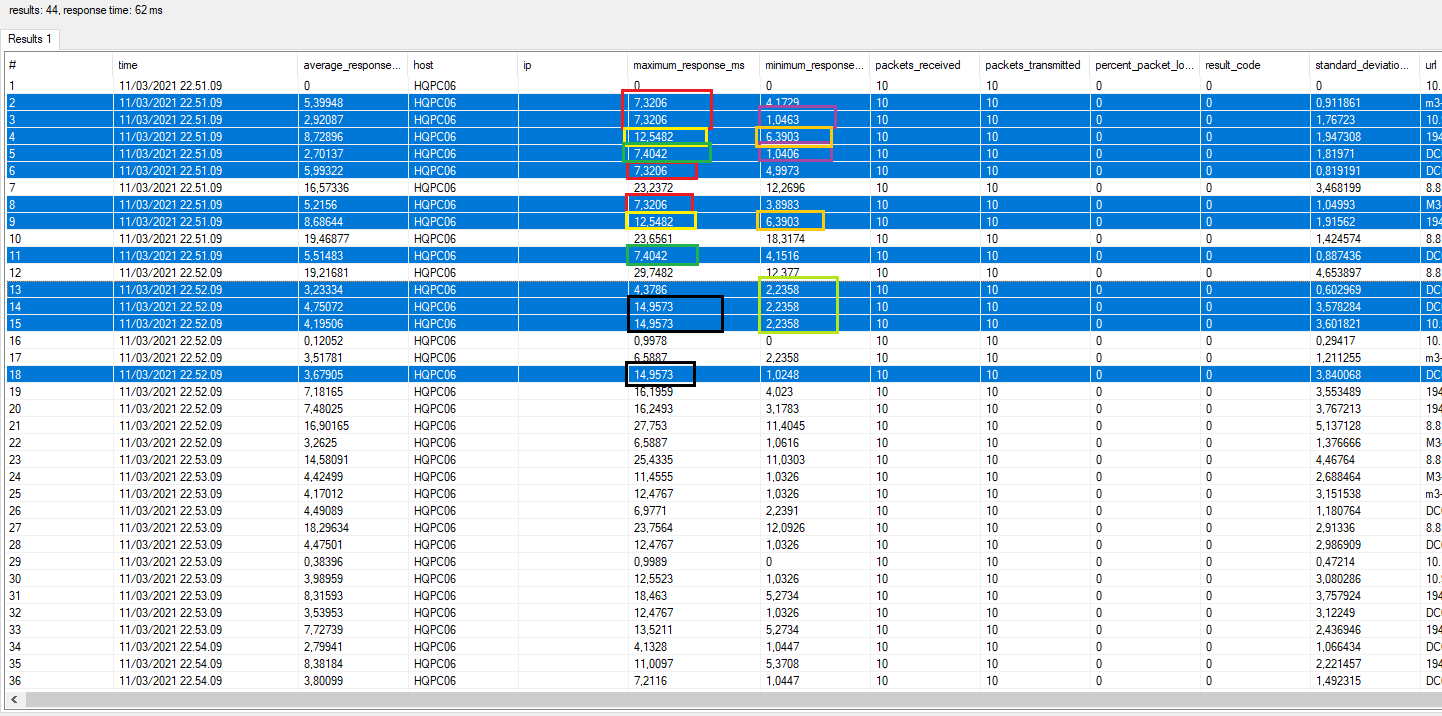Image resolution: width=1442 pixels, height=716 pixels.
Task: Select the average response cell 19,21681
Action: [x=353, y=273]
